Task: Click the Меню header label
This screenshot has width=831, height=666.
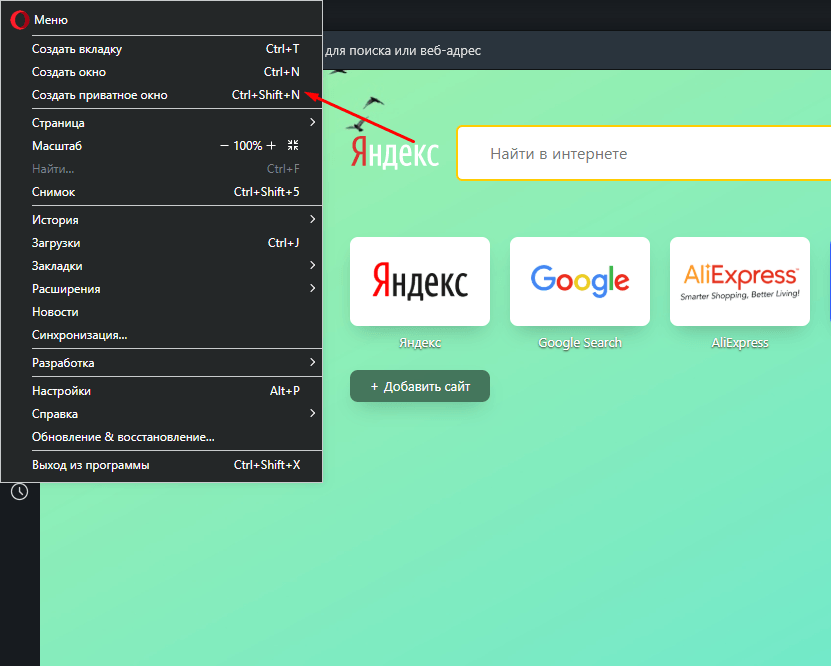Action: point(51,20)
